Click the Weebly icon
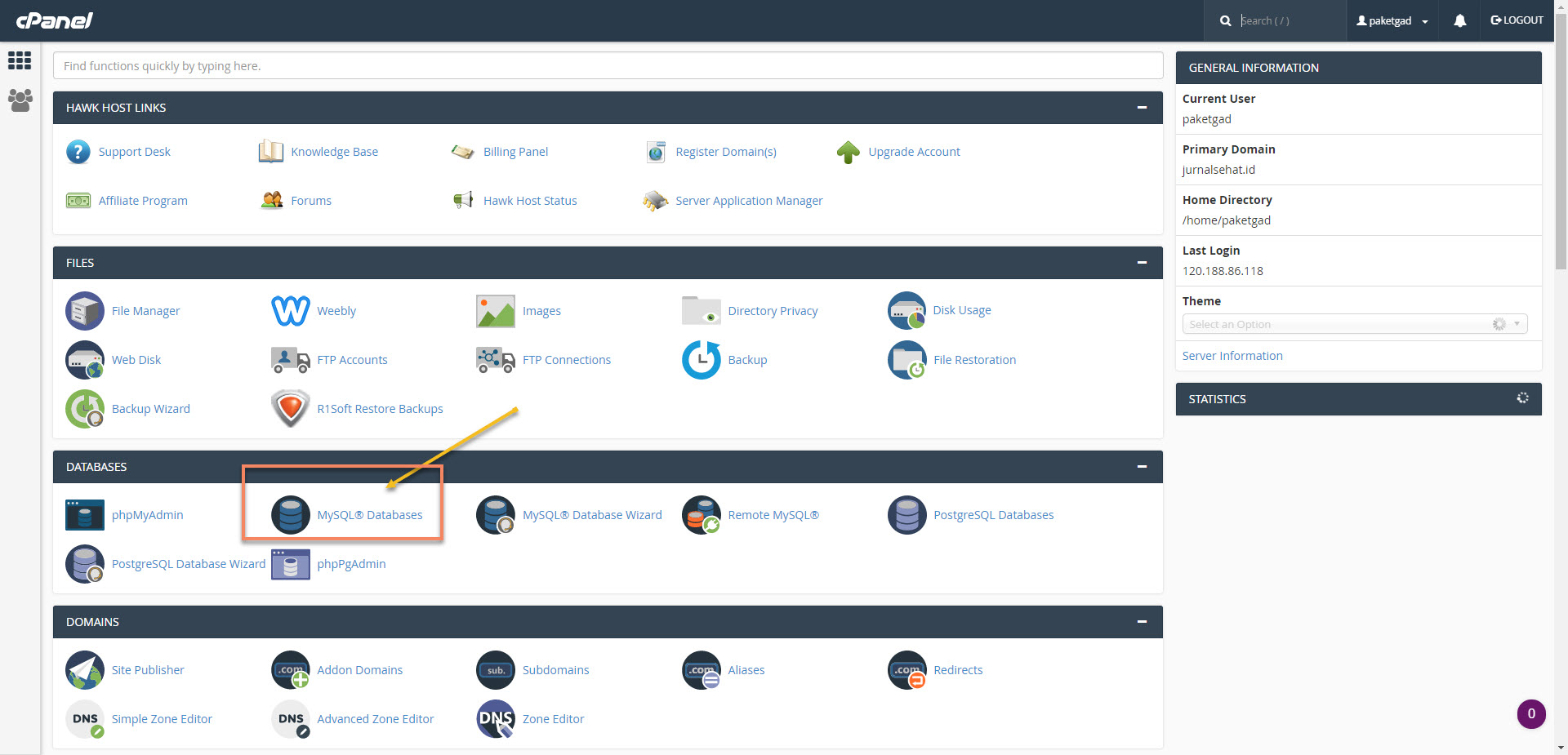Image resolution: width=1568 pixels, height=755 pixels. pos(290,311)
